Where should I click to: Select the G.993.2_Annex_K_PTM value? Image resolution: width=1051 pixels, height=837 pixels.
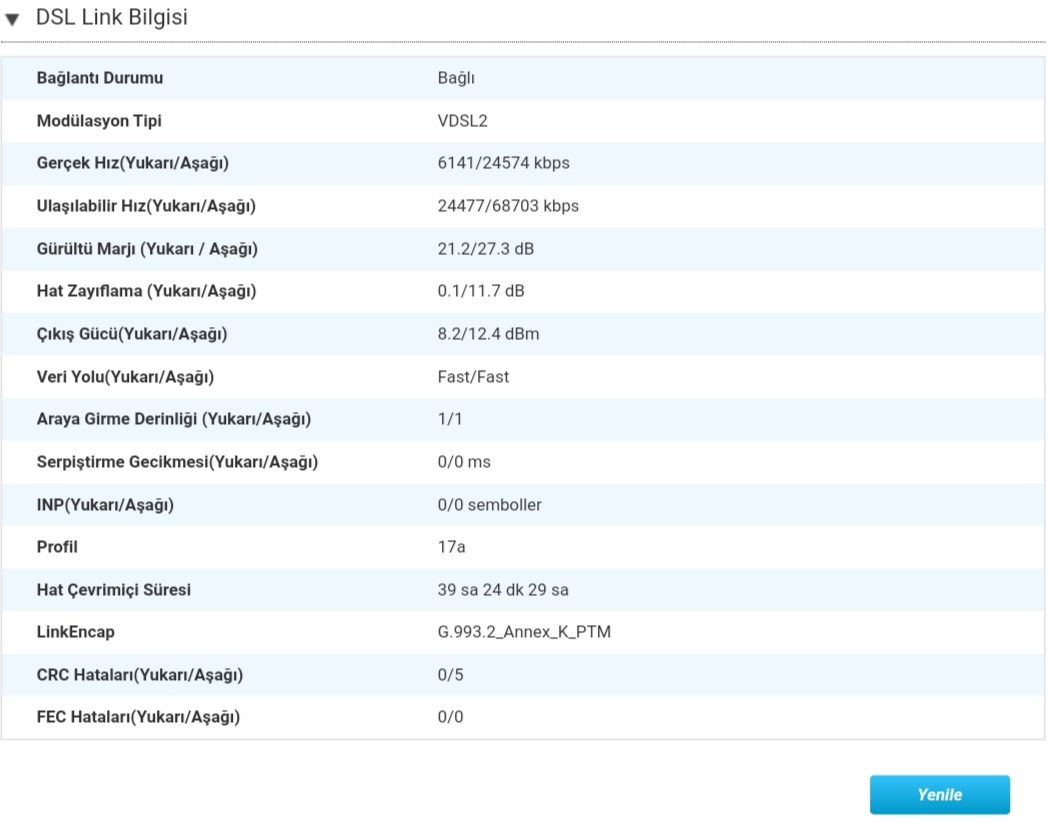pyautogui.click(x=524, y=632)
